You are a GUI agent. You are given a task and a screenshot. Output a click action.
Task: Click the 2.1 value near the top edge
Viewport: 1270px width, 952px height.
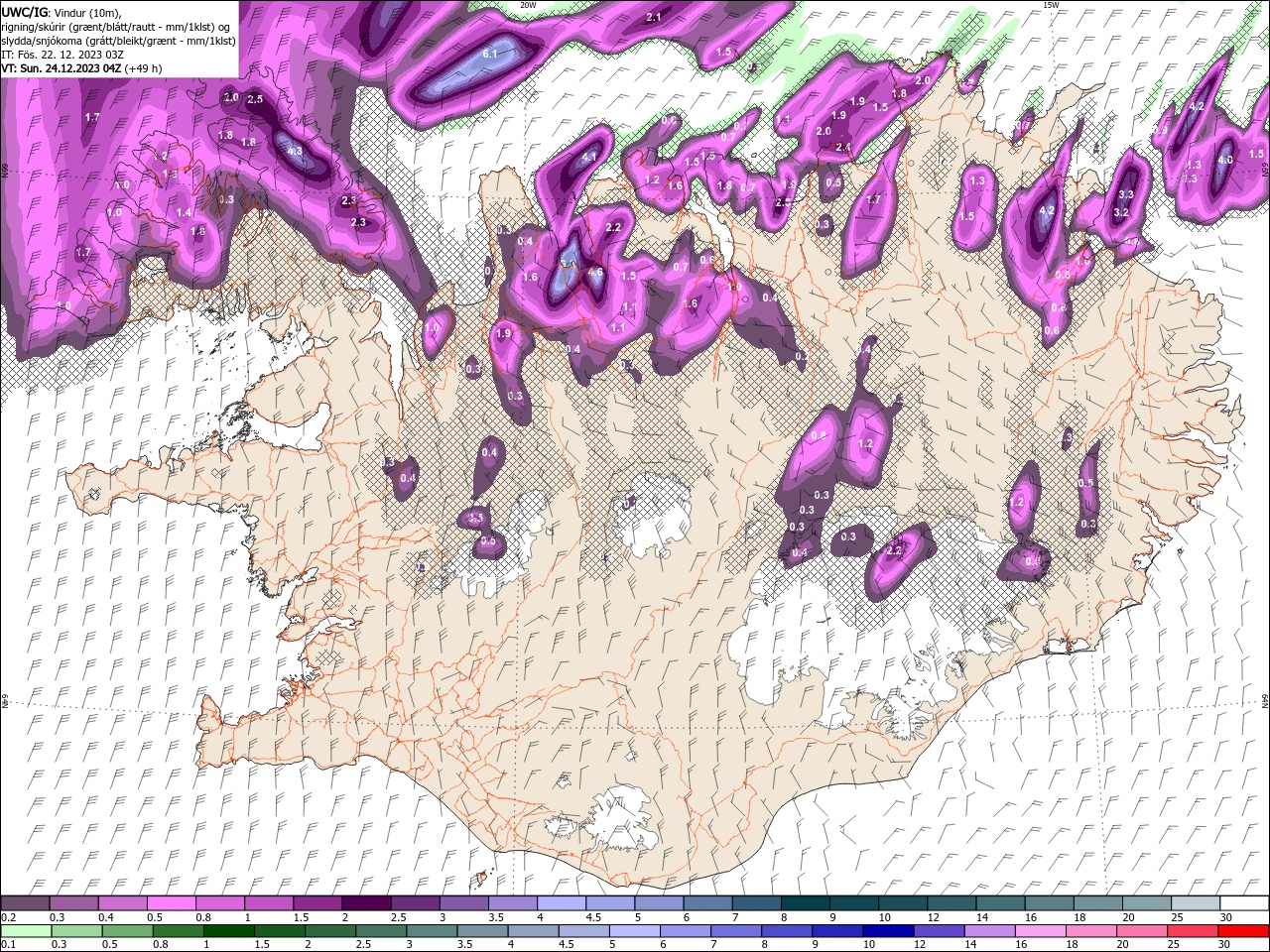tap(654, 18)
